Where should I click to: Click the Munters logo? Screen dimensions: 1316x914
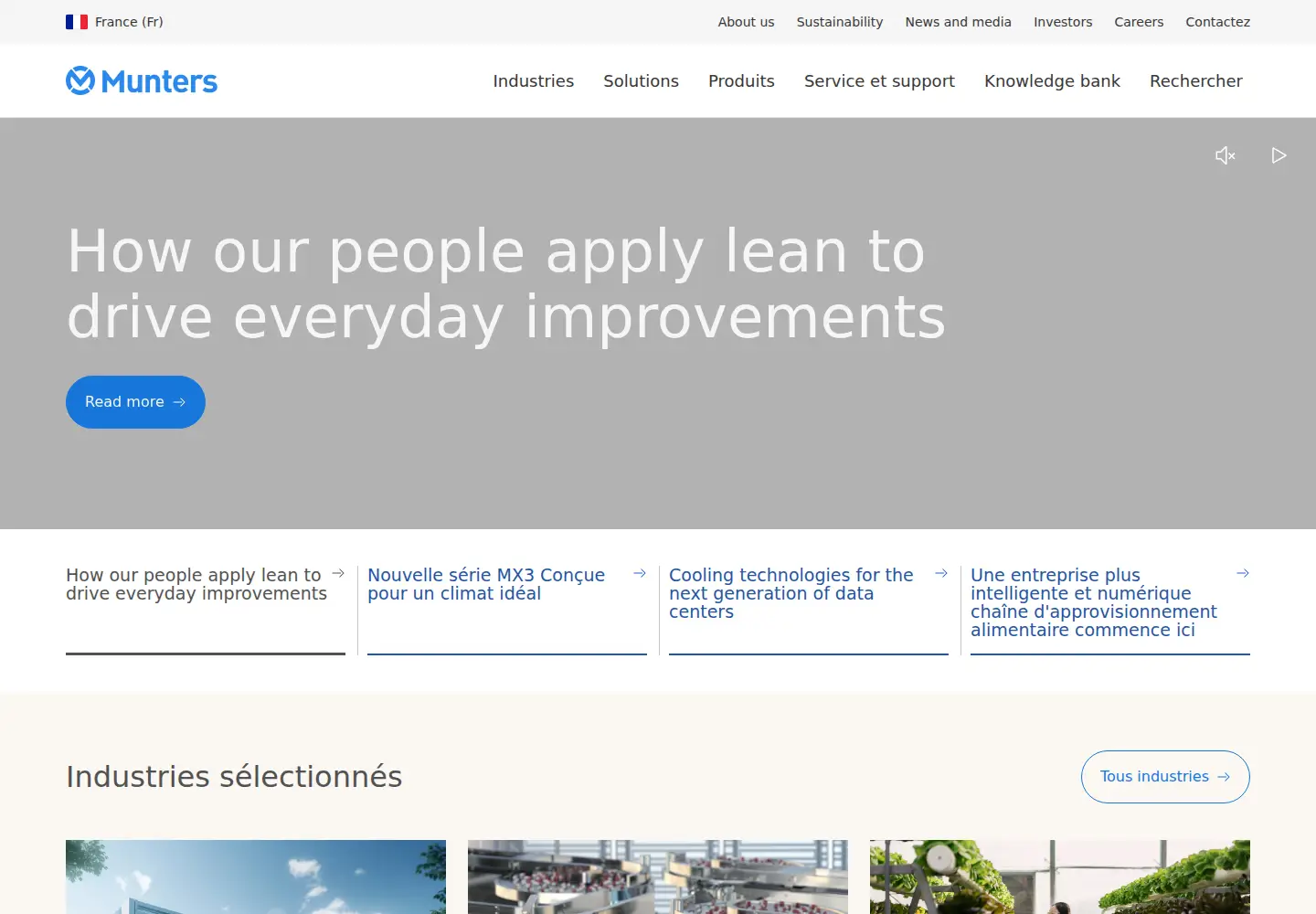point(142,81)
